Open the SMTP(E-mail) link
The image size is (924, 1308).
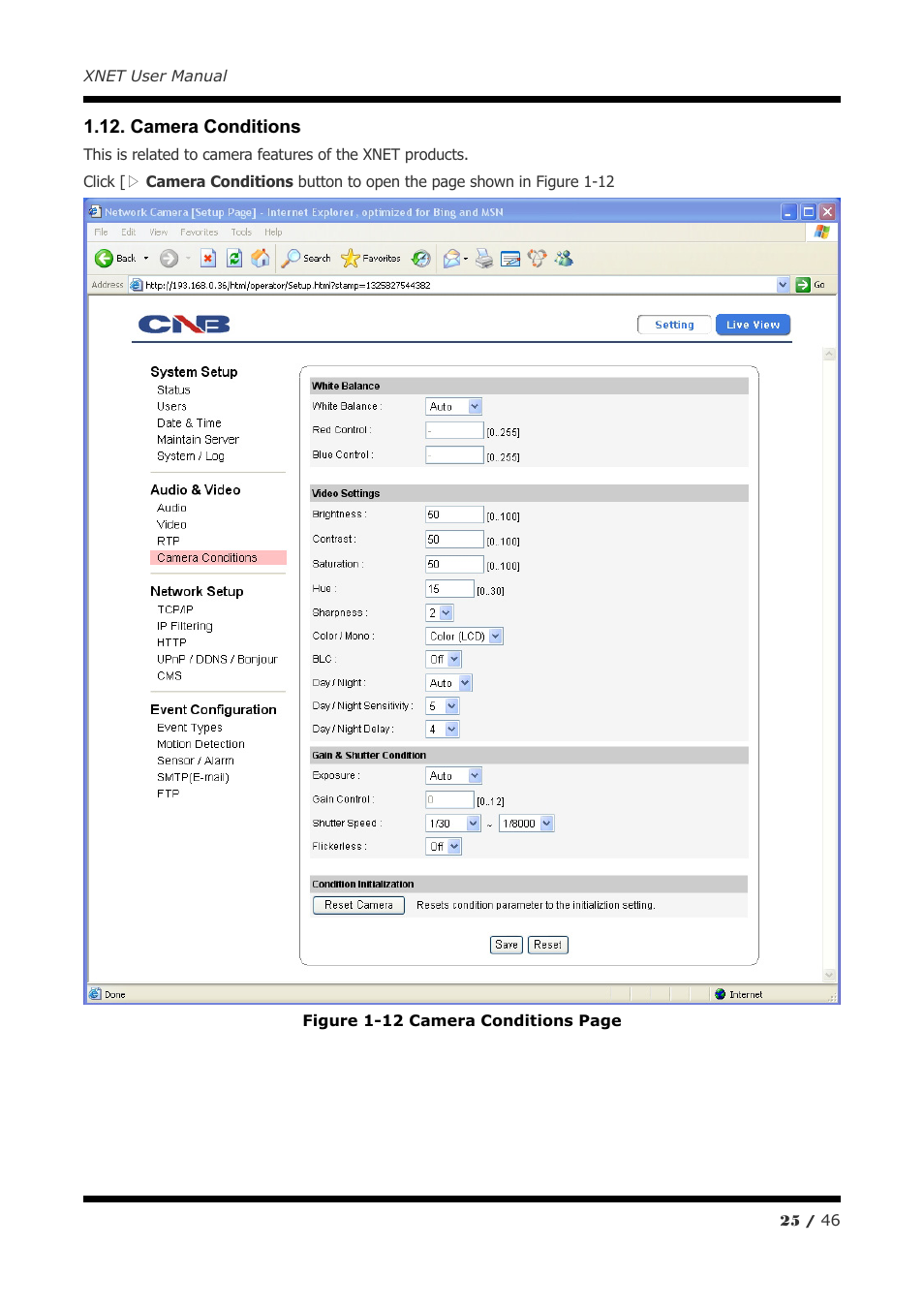tap(193, 777)
